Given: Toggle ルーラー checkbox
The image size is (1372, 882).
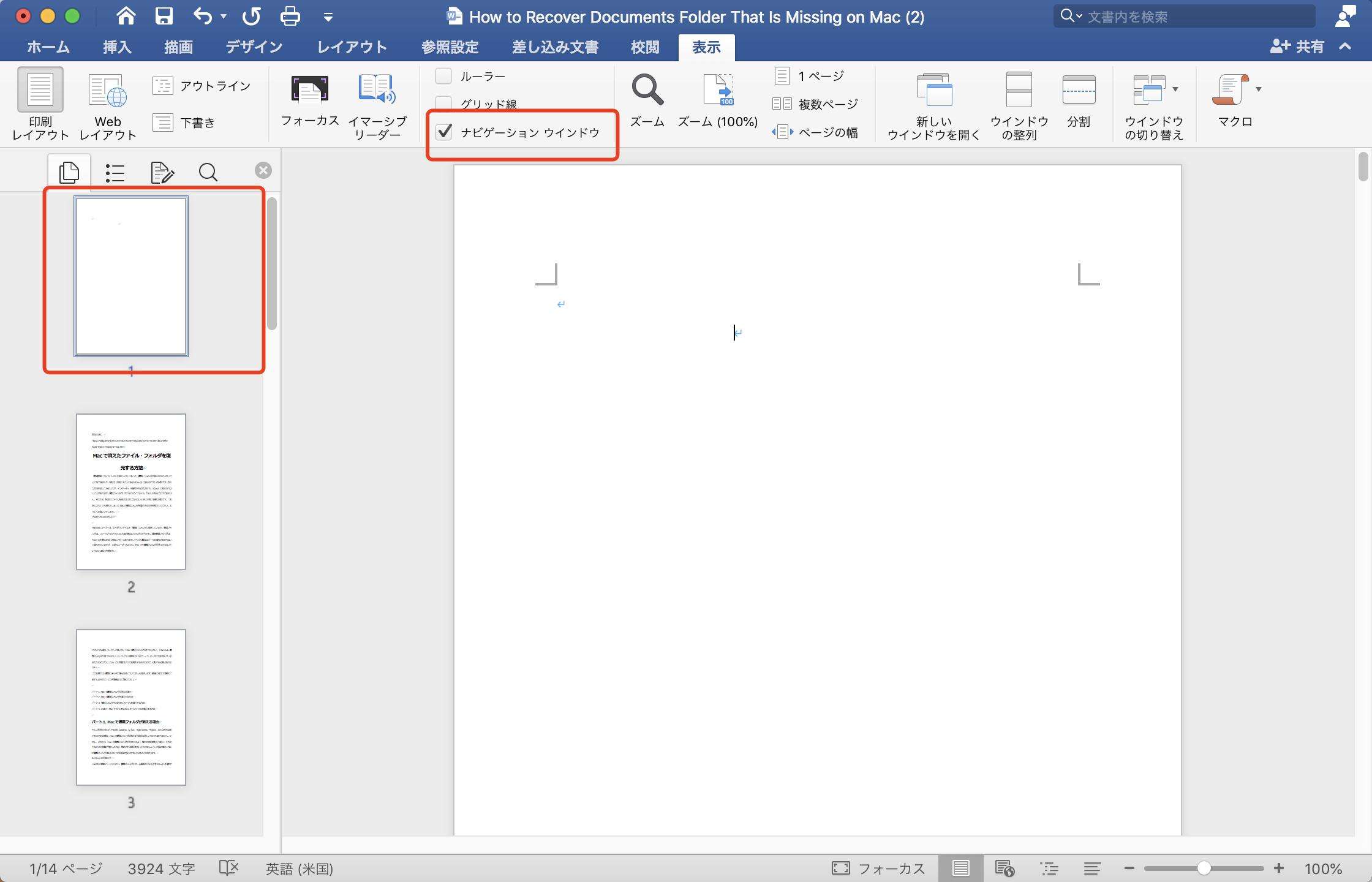Looking at the screenshot, I should (443, 75).
